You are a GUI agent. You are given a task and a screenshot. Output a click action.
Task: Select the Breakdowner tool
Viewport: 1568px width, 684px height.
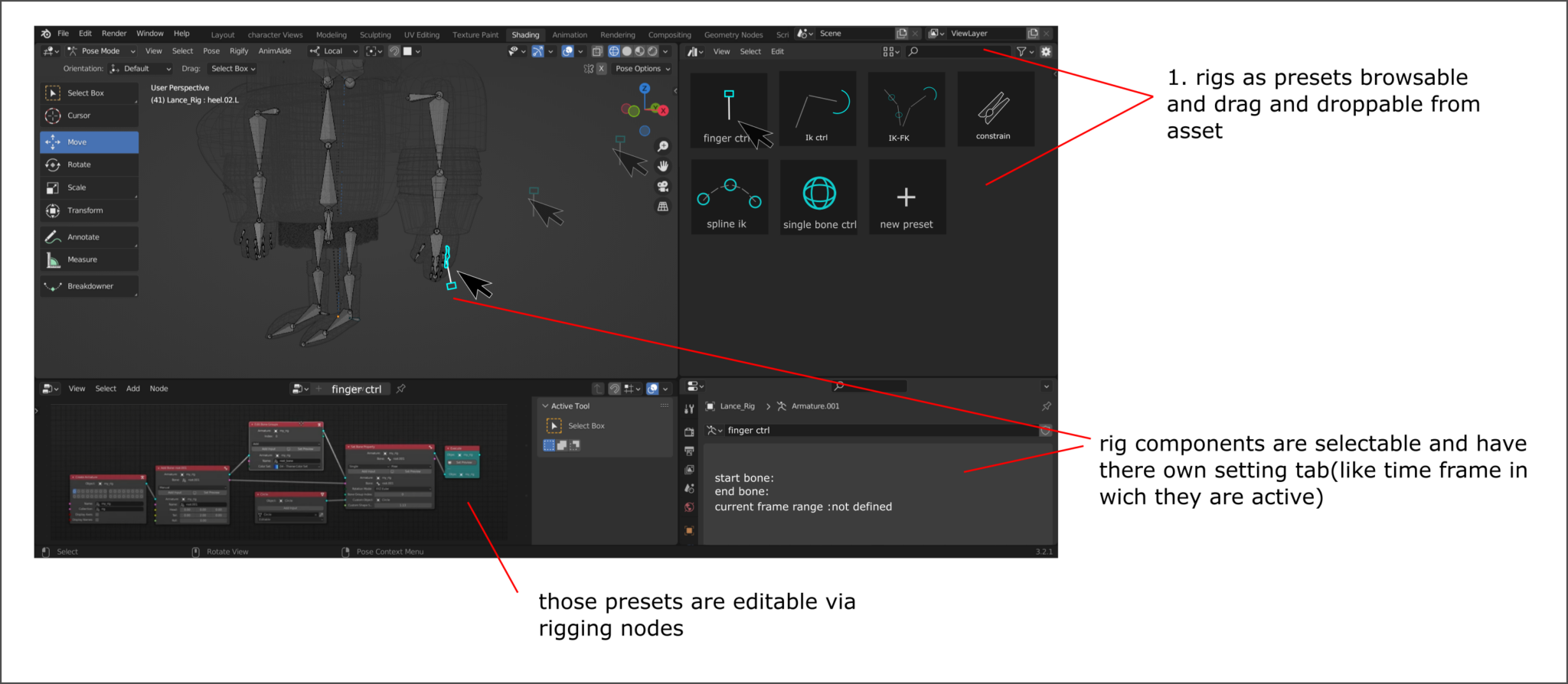coord(89,286)
